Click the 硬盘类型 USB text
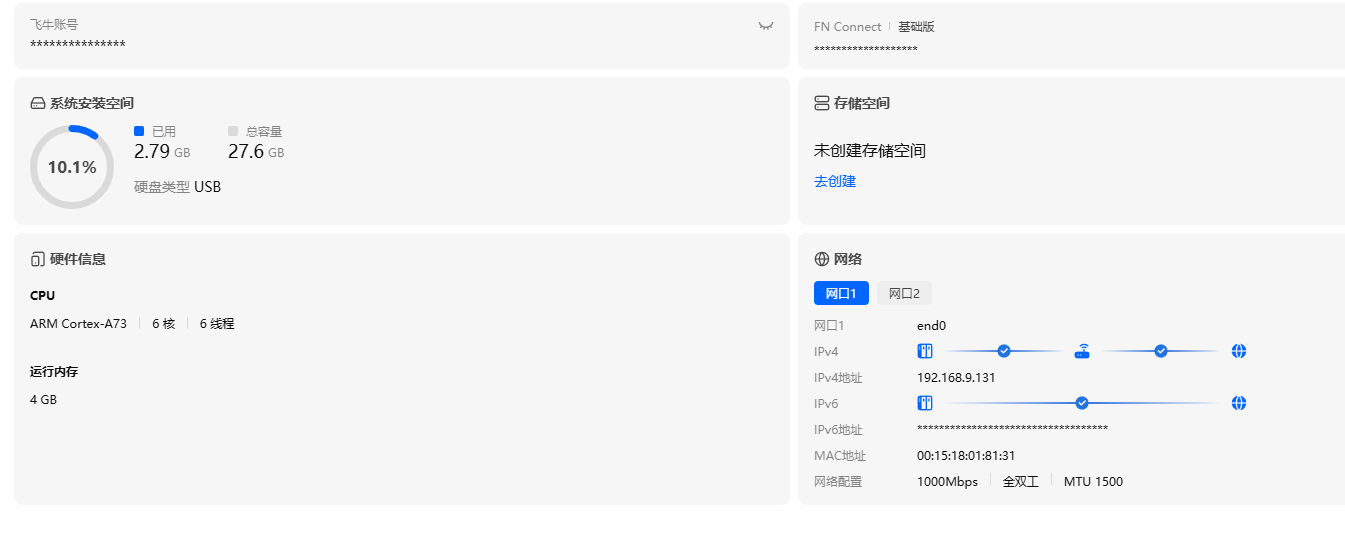Screen dimensions: 1345x540 coord(177,187)
